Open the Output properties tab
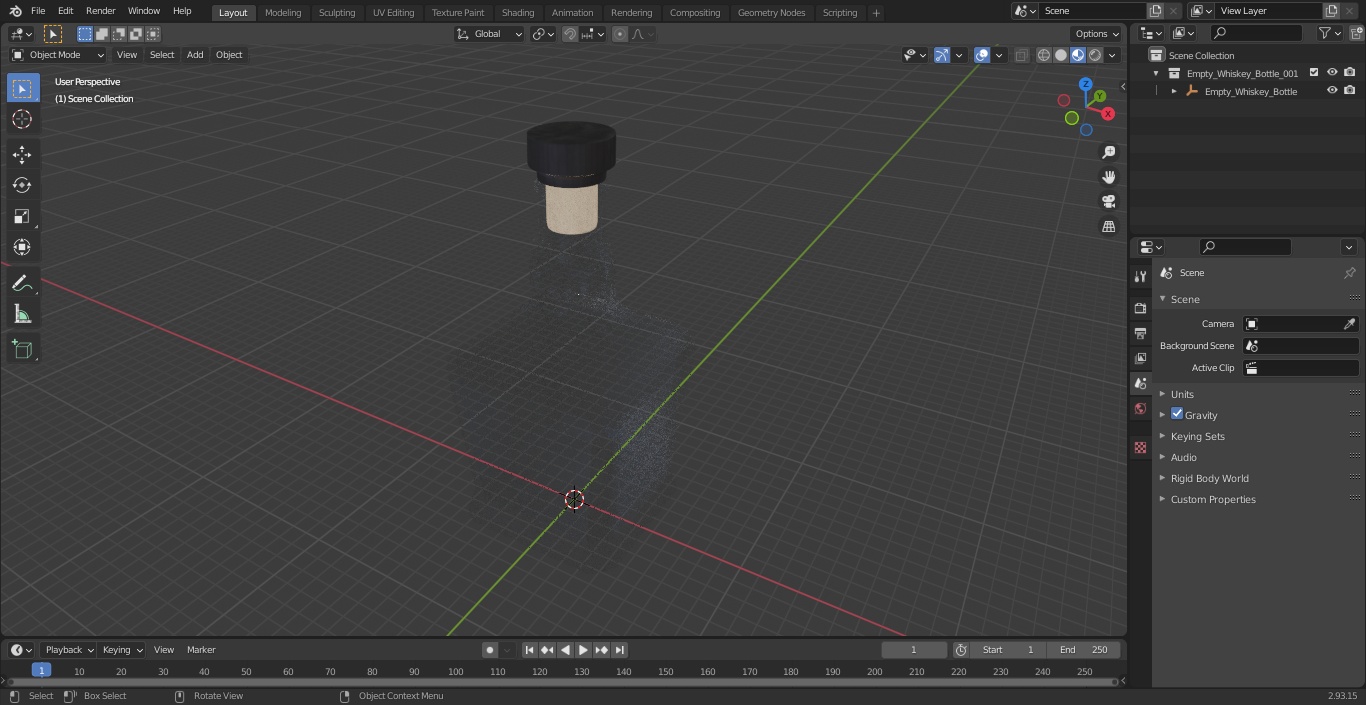Viewport: 1366px width, 705px height. pyautogui.click(x=1140, y=333)
